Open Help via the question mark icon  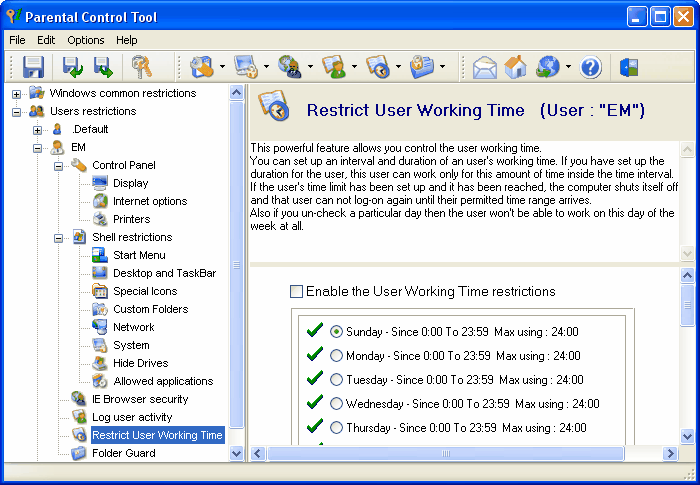pyautogui.click(x=590, y=67)
